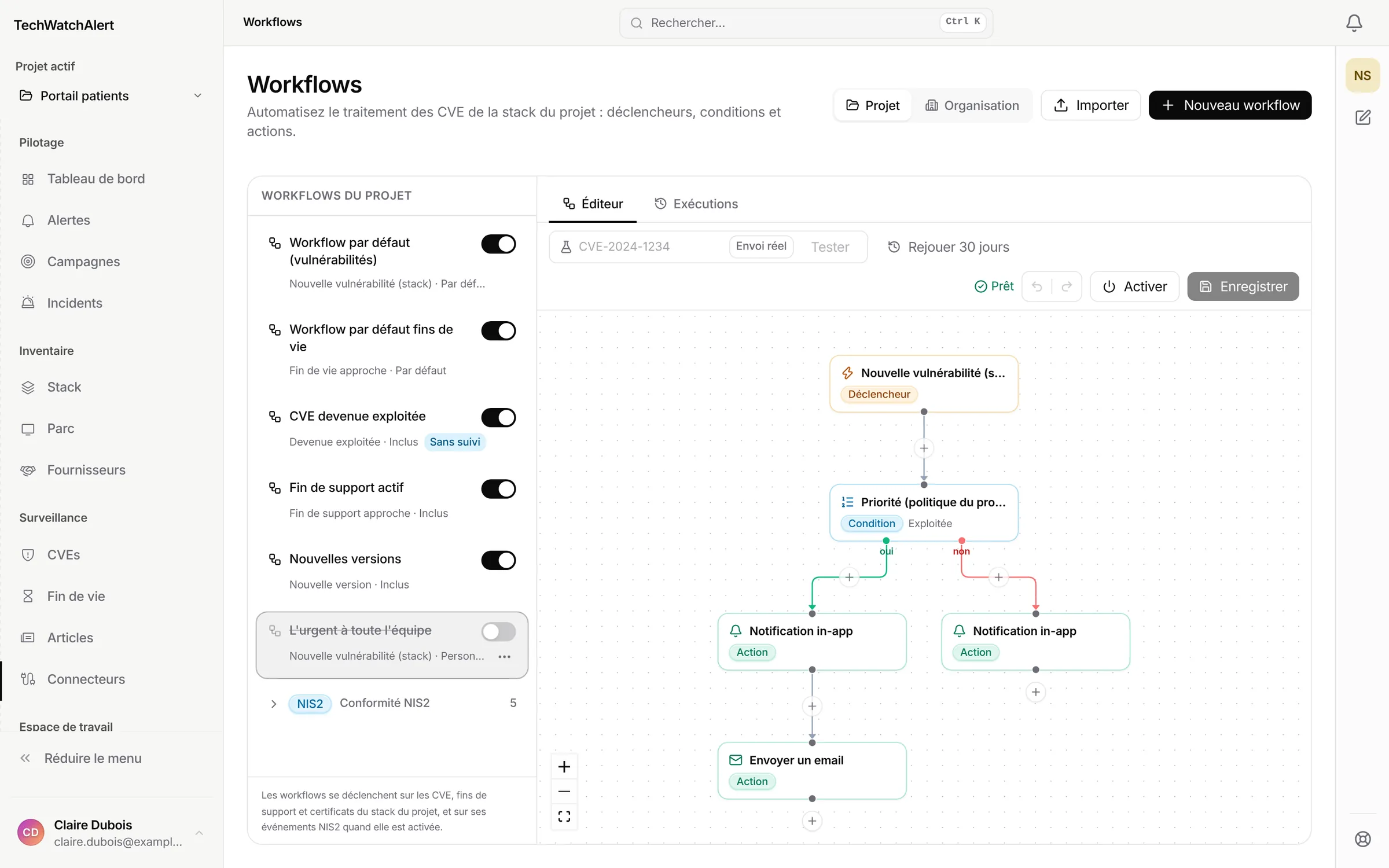The width and height of the screenshot is (1389, 868).
Task: Turn off CVE devenue exploitée workflow
Action: click(498, 418)
